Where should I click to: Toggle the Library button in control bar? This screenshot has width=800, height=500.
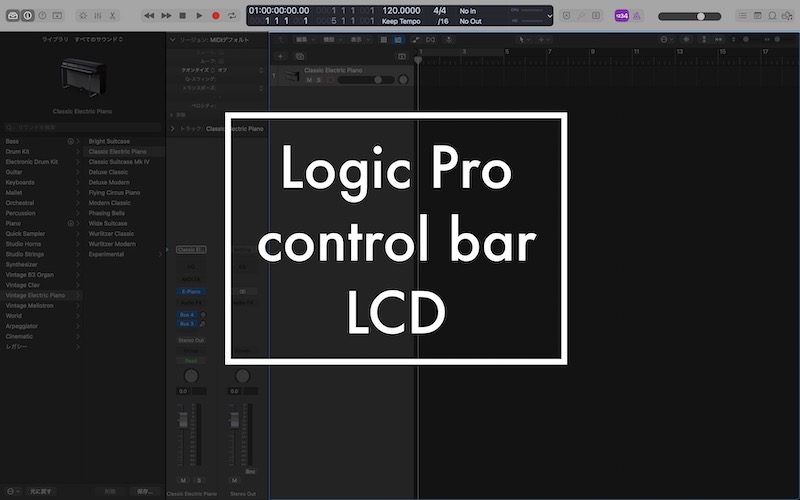[x=13, y=16]
